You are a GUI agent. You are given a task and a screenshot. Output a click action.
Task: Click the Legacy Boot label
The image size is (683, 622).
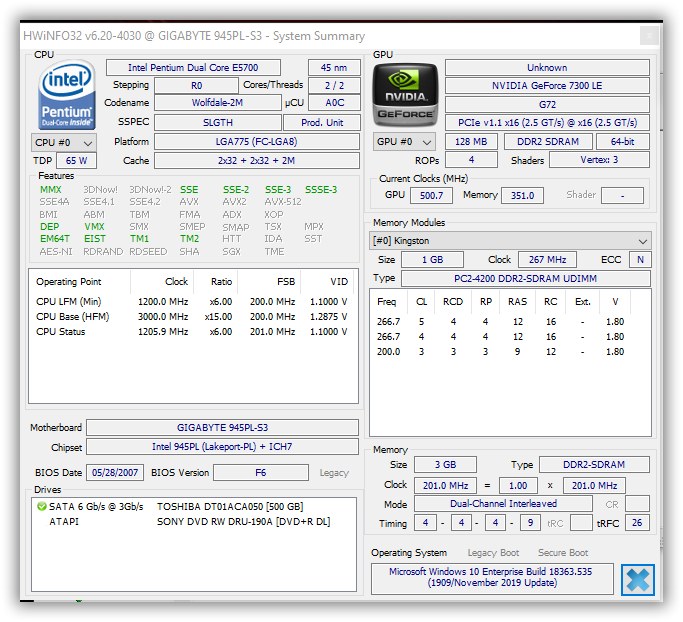tap(493, 553)
